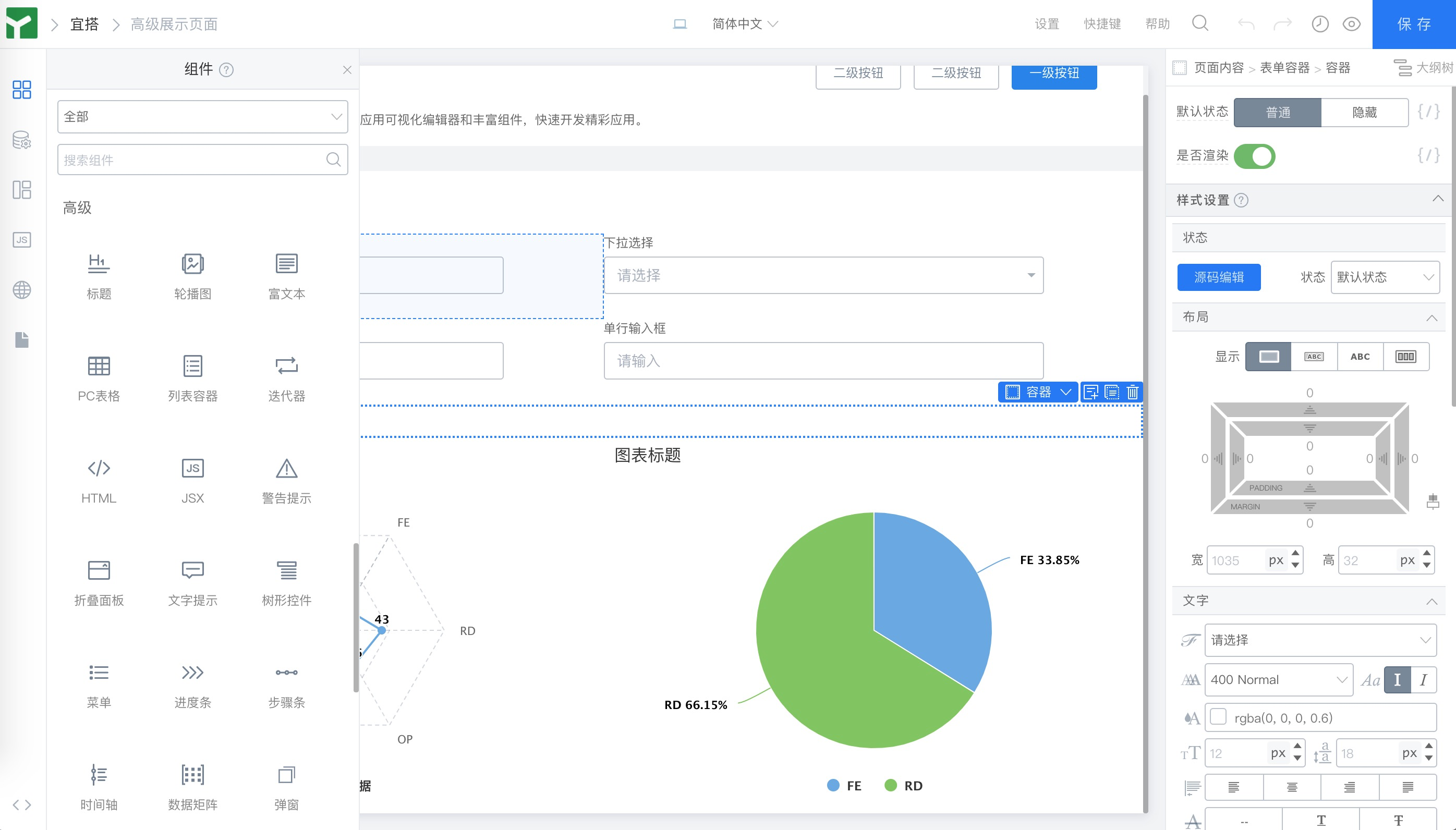Open the 快捷键 menu item

tap(1102, 24)
